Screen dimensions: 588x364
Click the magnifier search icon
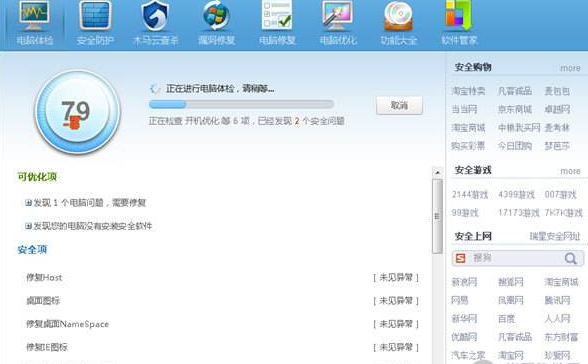570,258
